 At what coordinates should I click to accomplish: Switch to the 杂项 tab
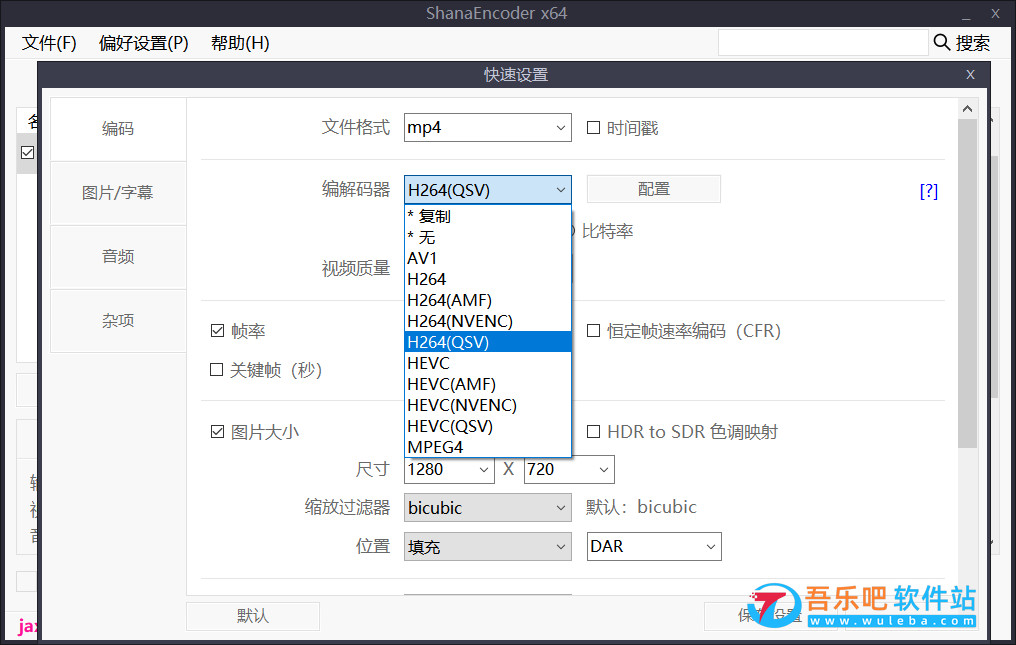tap(118, 320)
